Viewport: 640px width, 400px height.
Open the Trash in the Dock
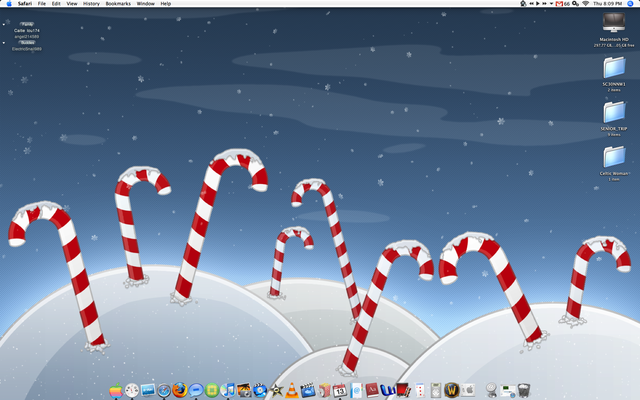click(524, 391)
